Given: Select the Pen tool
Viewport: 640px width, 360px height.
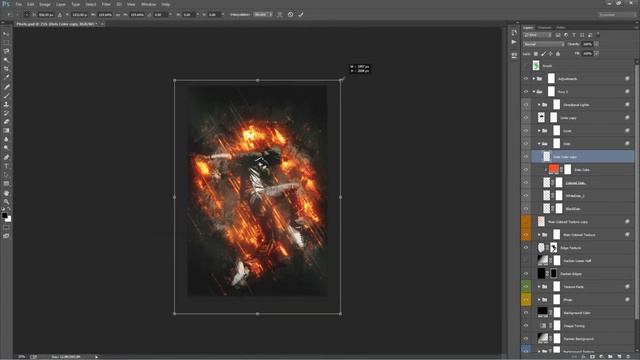Looking at the screenshot, I should click(x=6, y=157).
